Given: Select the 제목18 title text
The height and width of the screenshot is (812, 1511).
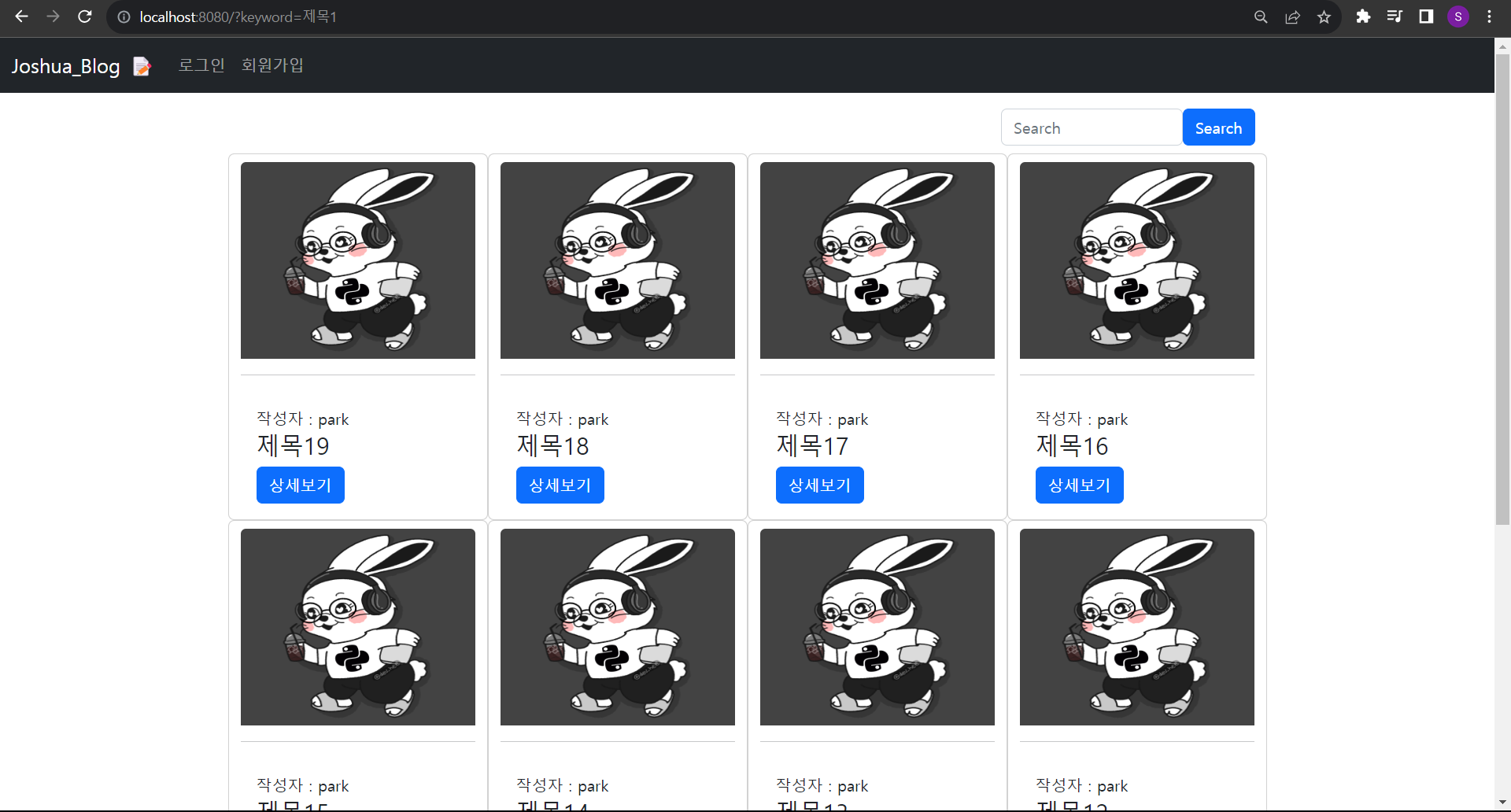Looking at the screenshot, I should point(552,446).
